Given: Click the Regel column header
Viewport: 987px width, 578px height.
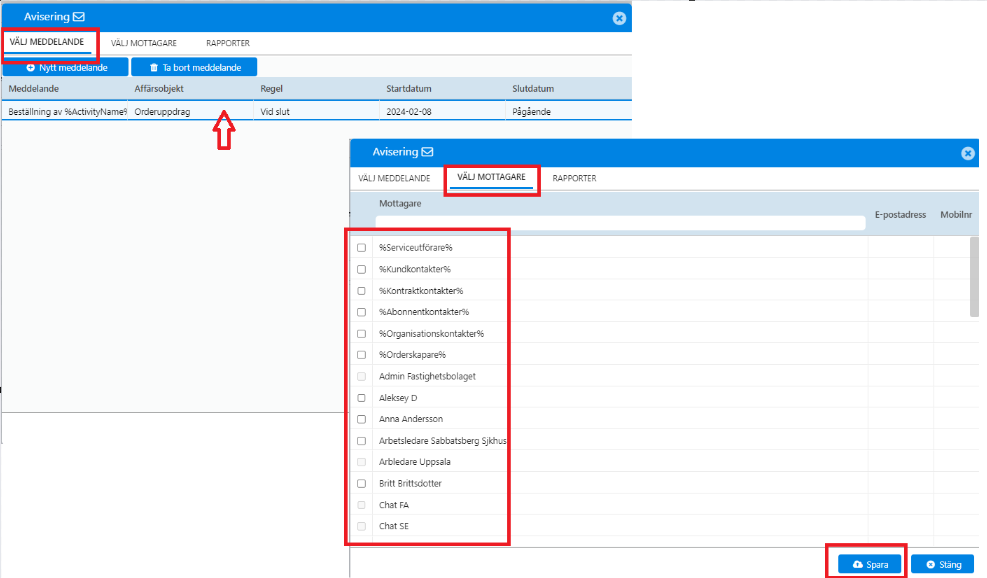Looking at the screenshot, I should point(271,89).
